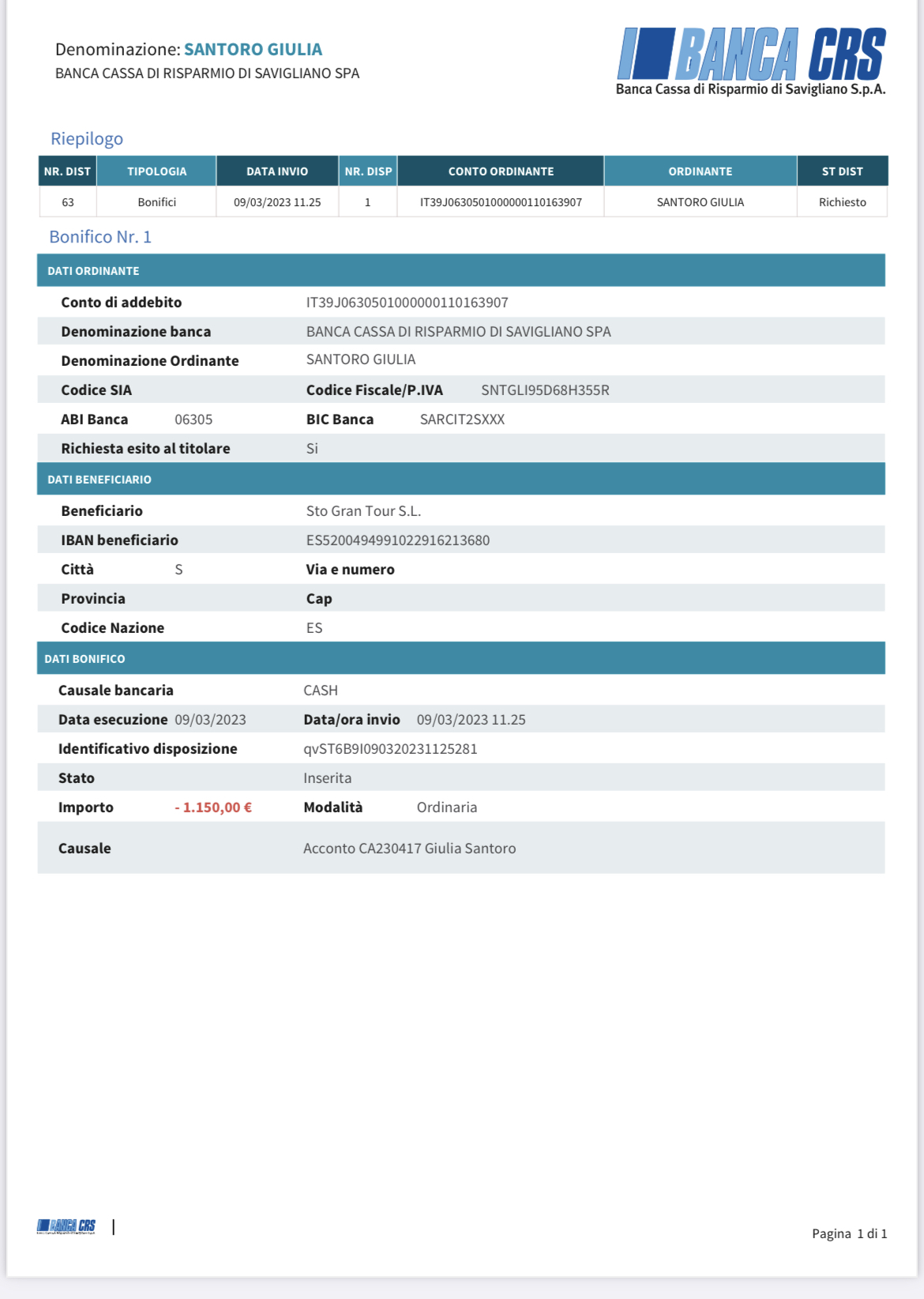Click the 'Bonifico Nr. 1' heading
The image size is (924, 1299).
(x=100, y=237)
